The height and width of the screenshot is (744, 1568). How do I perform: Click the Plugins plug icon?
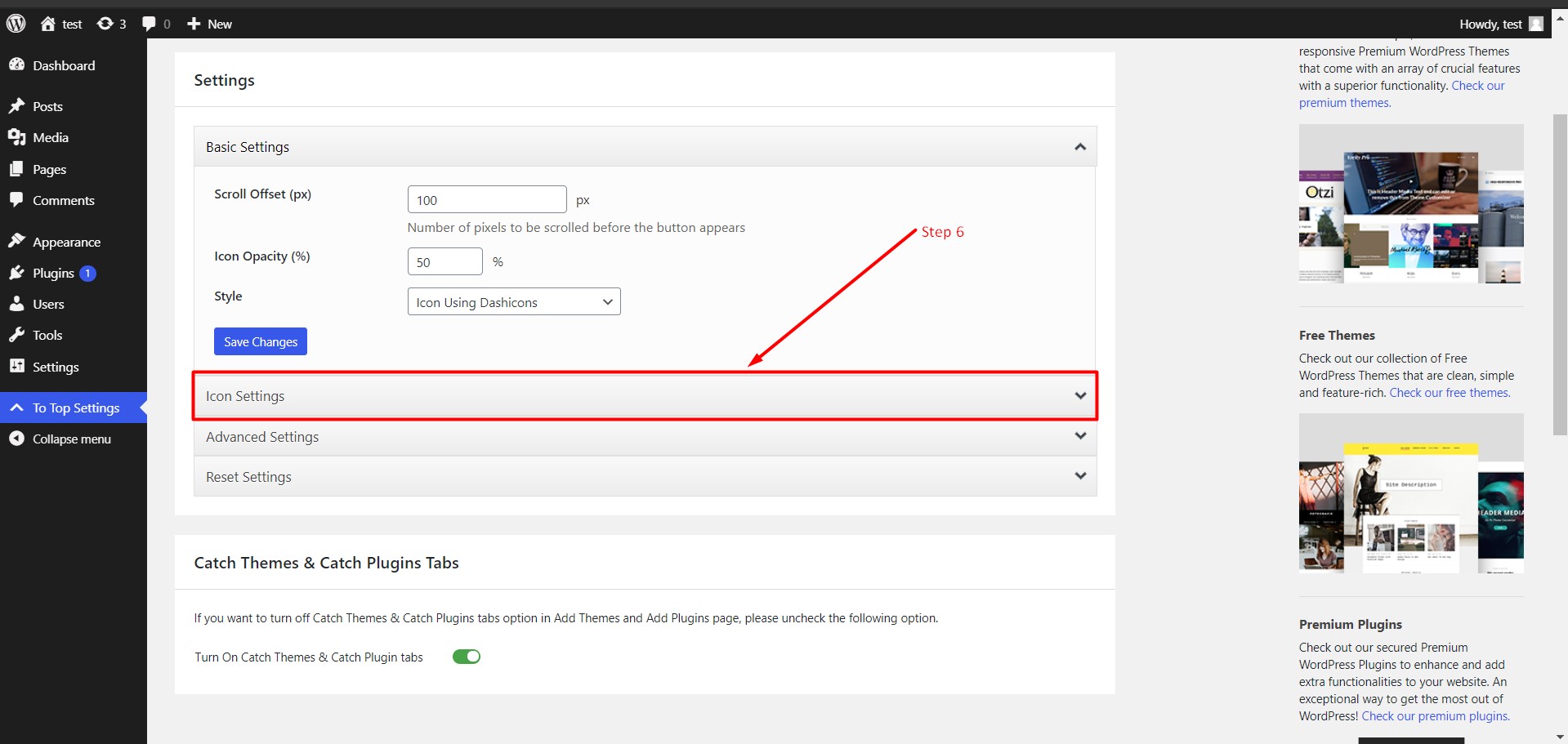(x=16, y=273)
